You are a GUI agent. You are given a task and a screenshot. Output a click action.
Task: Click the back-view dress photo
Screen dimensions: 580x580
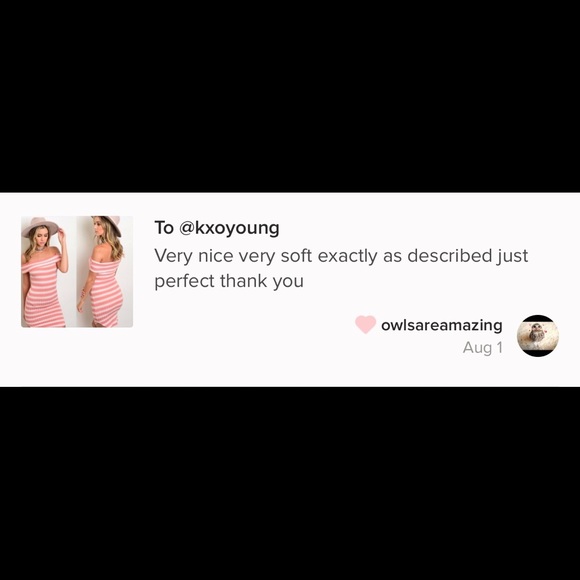pos(105,272)
